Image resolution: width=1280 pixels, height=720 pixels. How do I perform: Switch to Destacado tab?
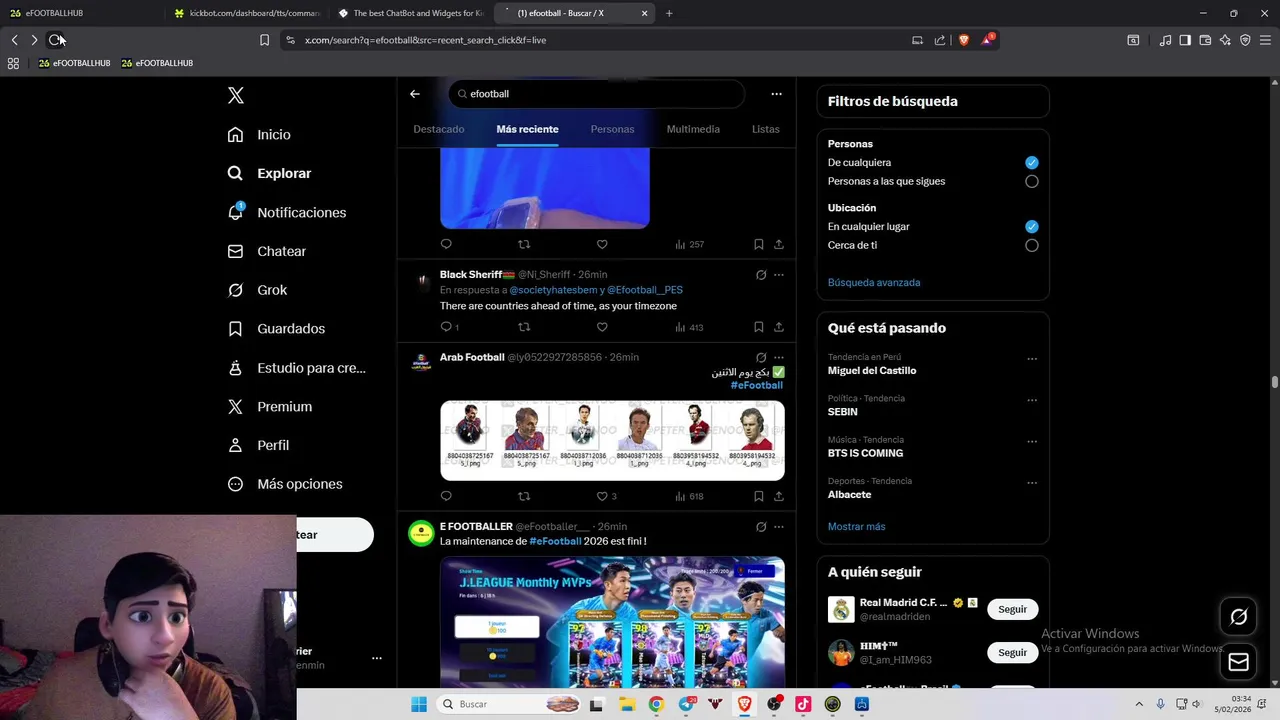tap(439, 129)
